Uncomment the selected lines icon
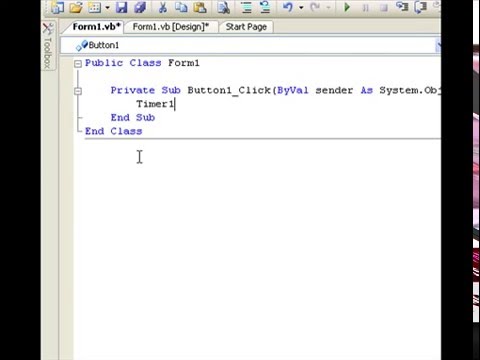The image size is (480, 360). click(x=265, y=7)
